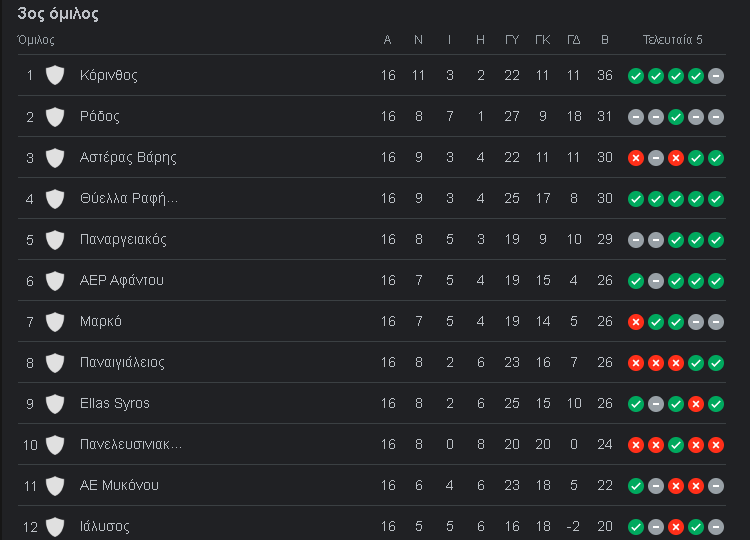Click the 3ος όμιλος group heading
Screen dimensions: 750x540
[58, 14]
